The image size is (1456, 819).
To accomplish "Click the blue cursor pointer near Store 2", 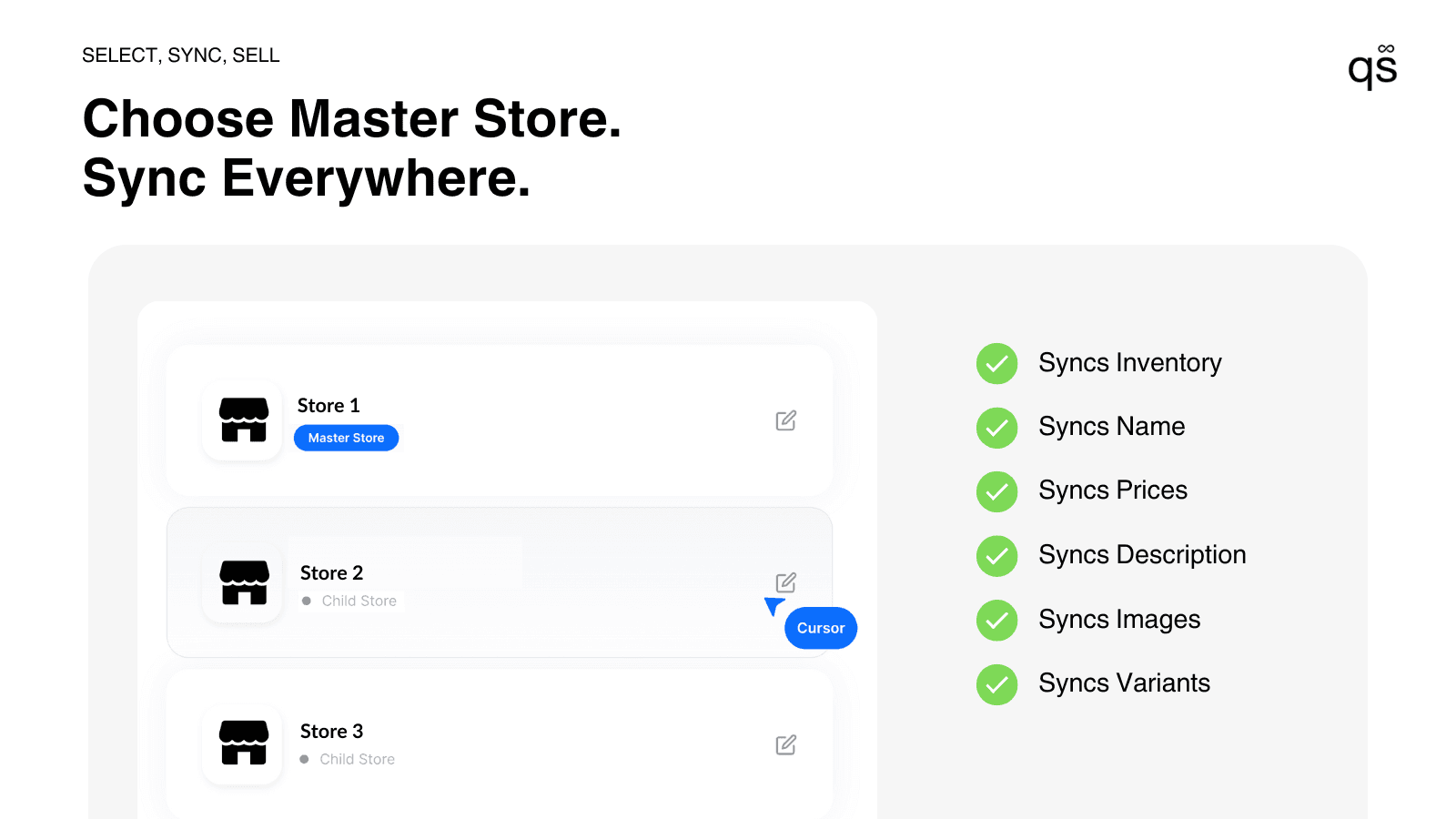I will coord(774,608).
